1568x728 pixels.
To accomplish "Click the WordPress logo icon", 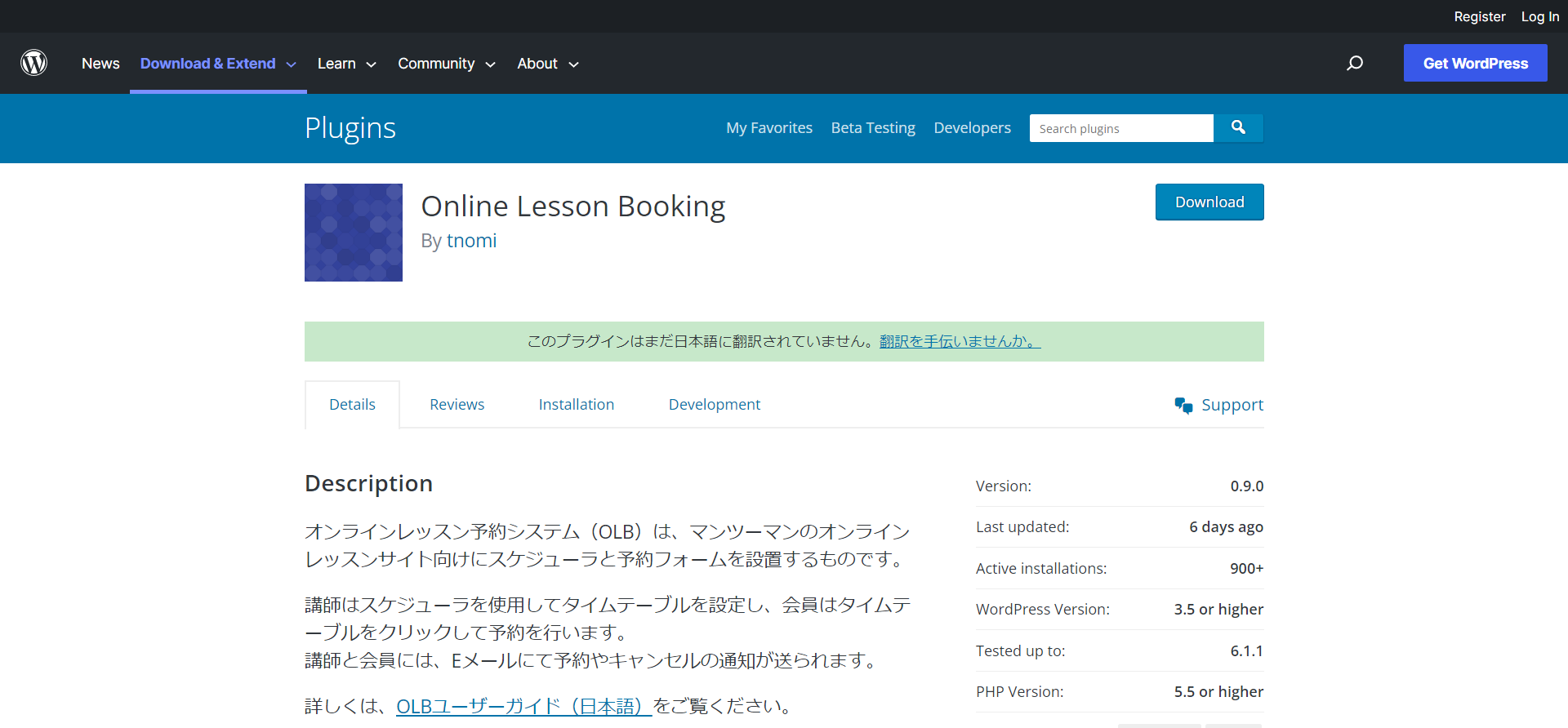I will pos(33,63).
